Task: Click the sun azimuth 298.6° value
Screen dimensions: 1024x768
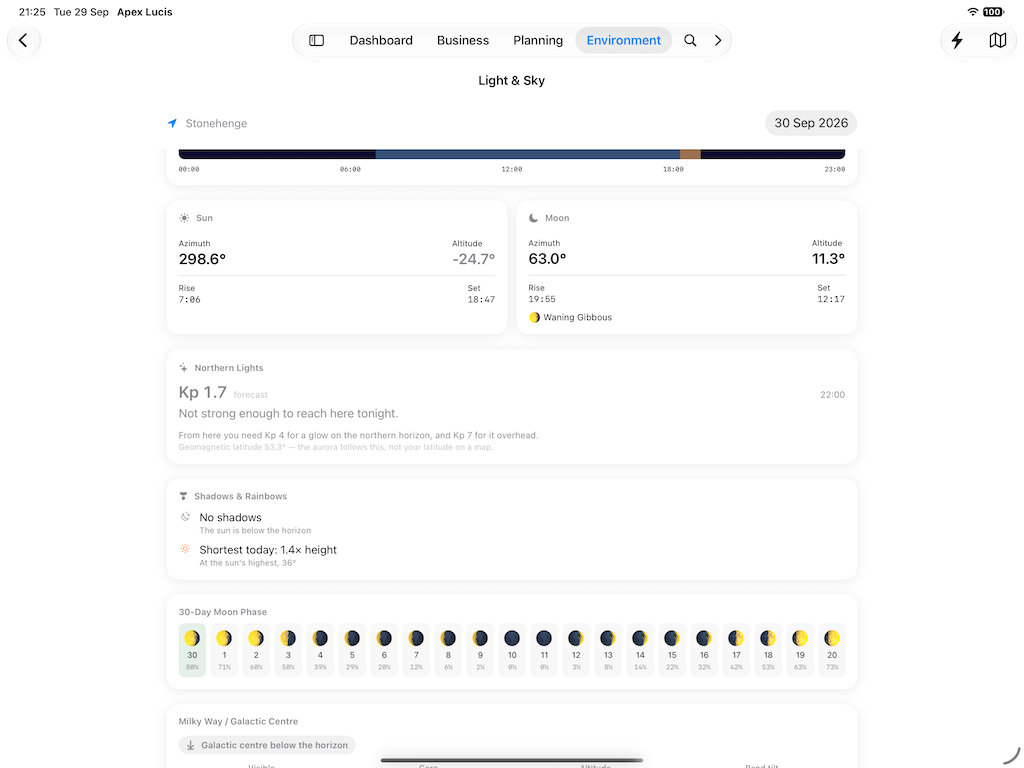Action: click(202, 259)
